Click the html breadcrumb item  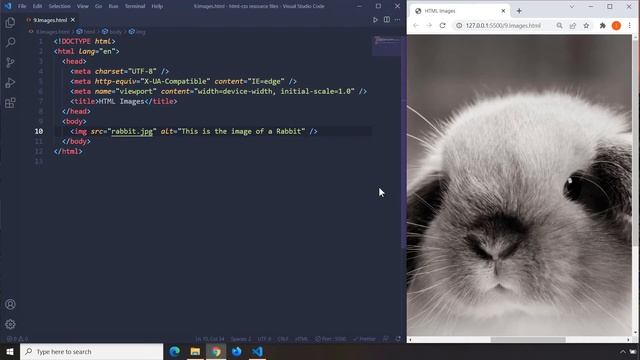click(86, 31)
